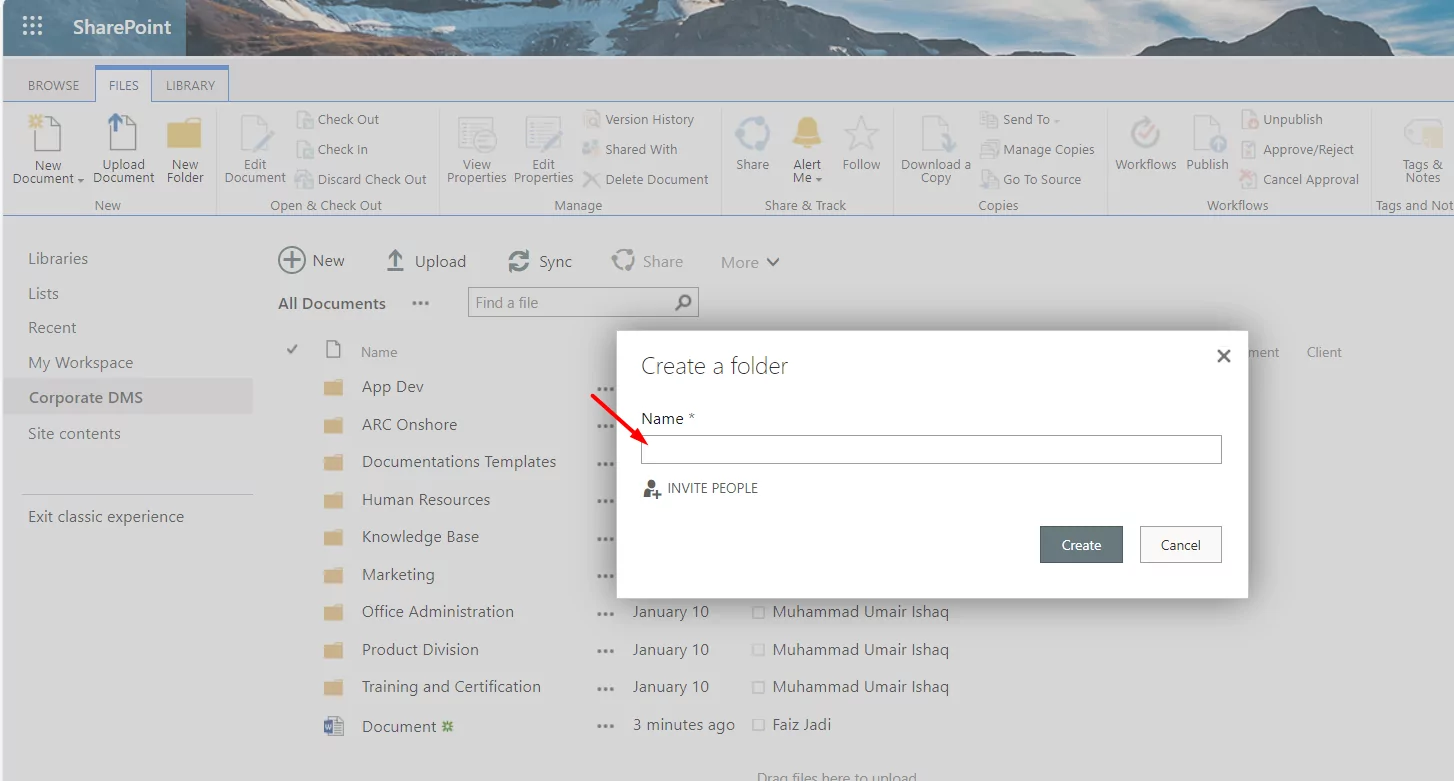Click Approve/Reject in the ribbon

point(1297,149)
